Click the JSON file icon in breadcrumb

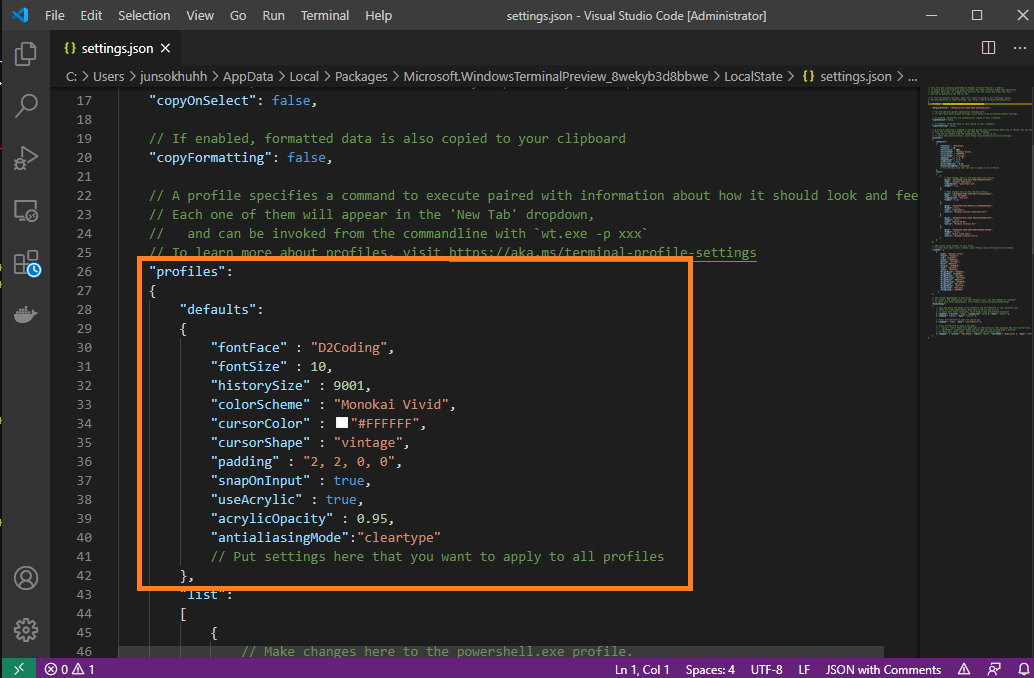[x=808, y=77]
